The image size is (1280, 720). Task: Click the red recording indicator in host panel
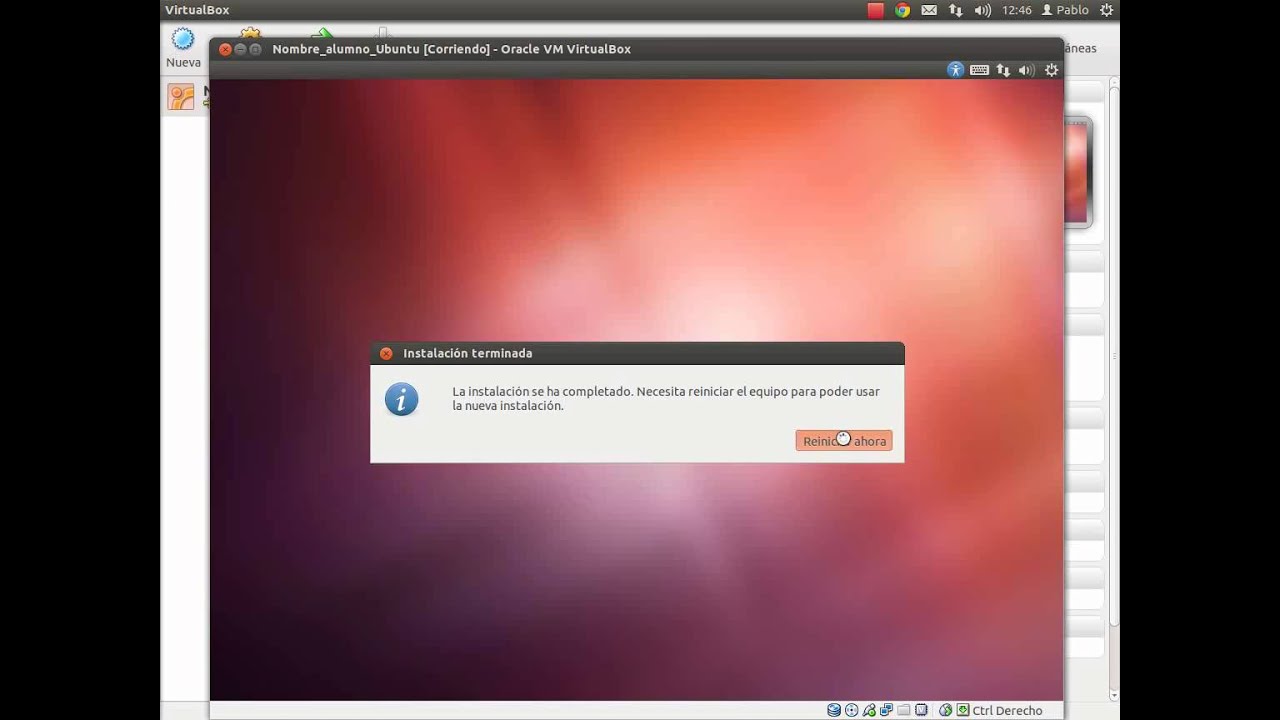click(876, 10)
